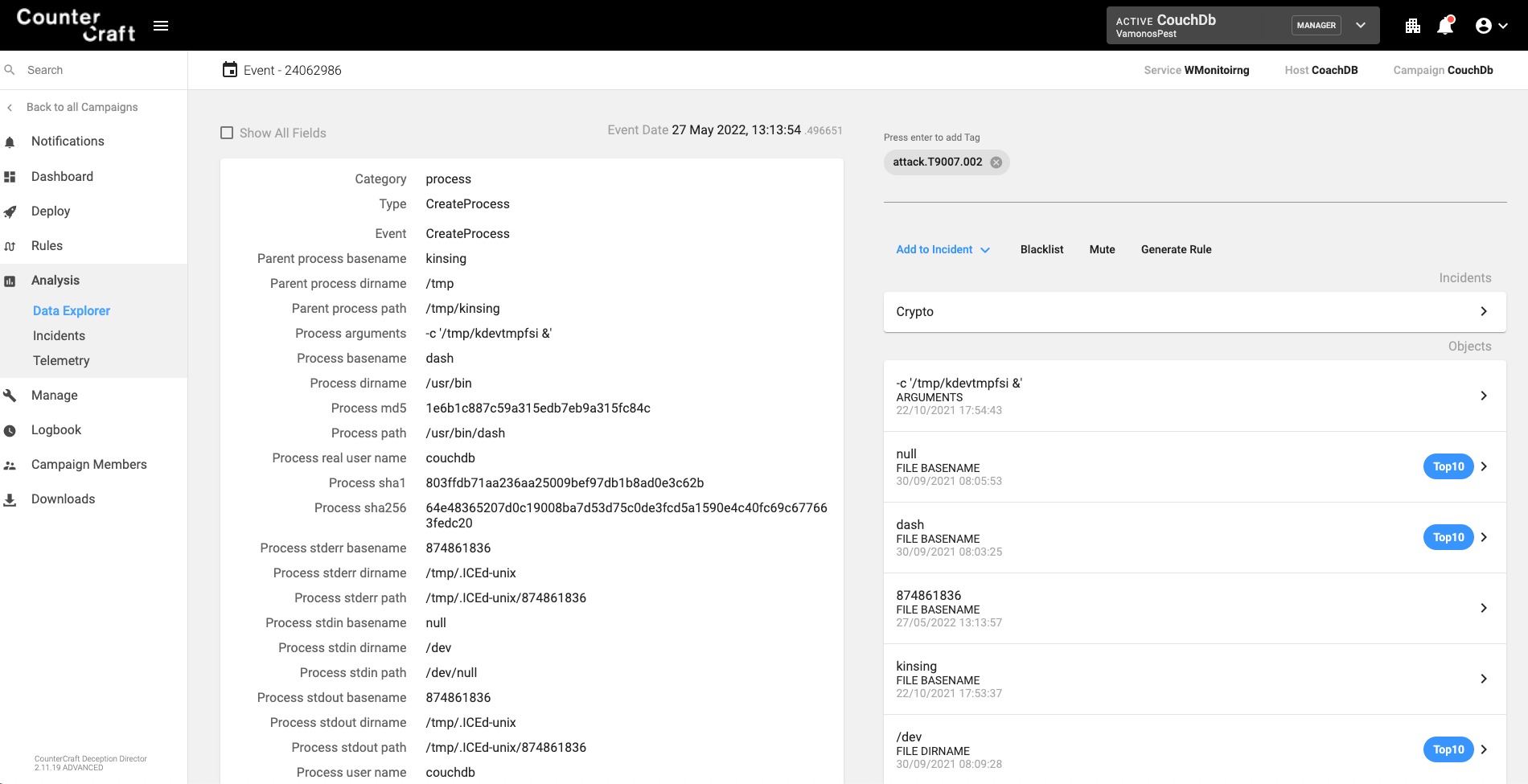This screenshot has height=784, width=1528.
Task: Toggle the Show All Fields checkbox
Action: [x=227, y=133]
